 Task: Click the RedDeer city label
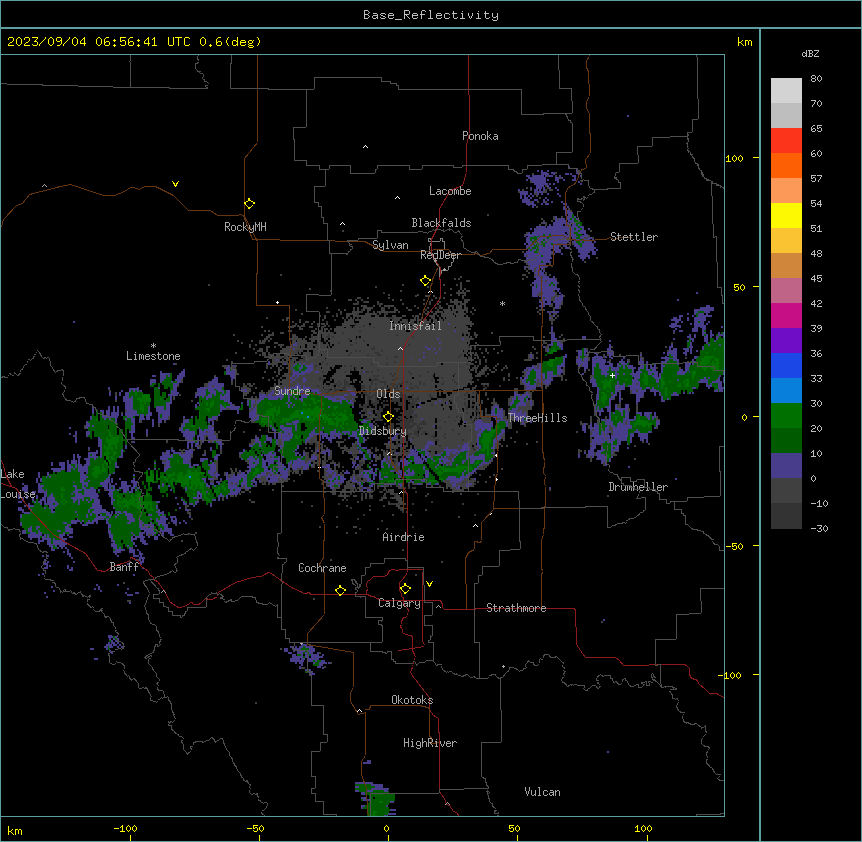click(x=440, y=255)
